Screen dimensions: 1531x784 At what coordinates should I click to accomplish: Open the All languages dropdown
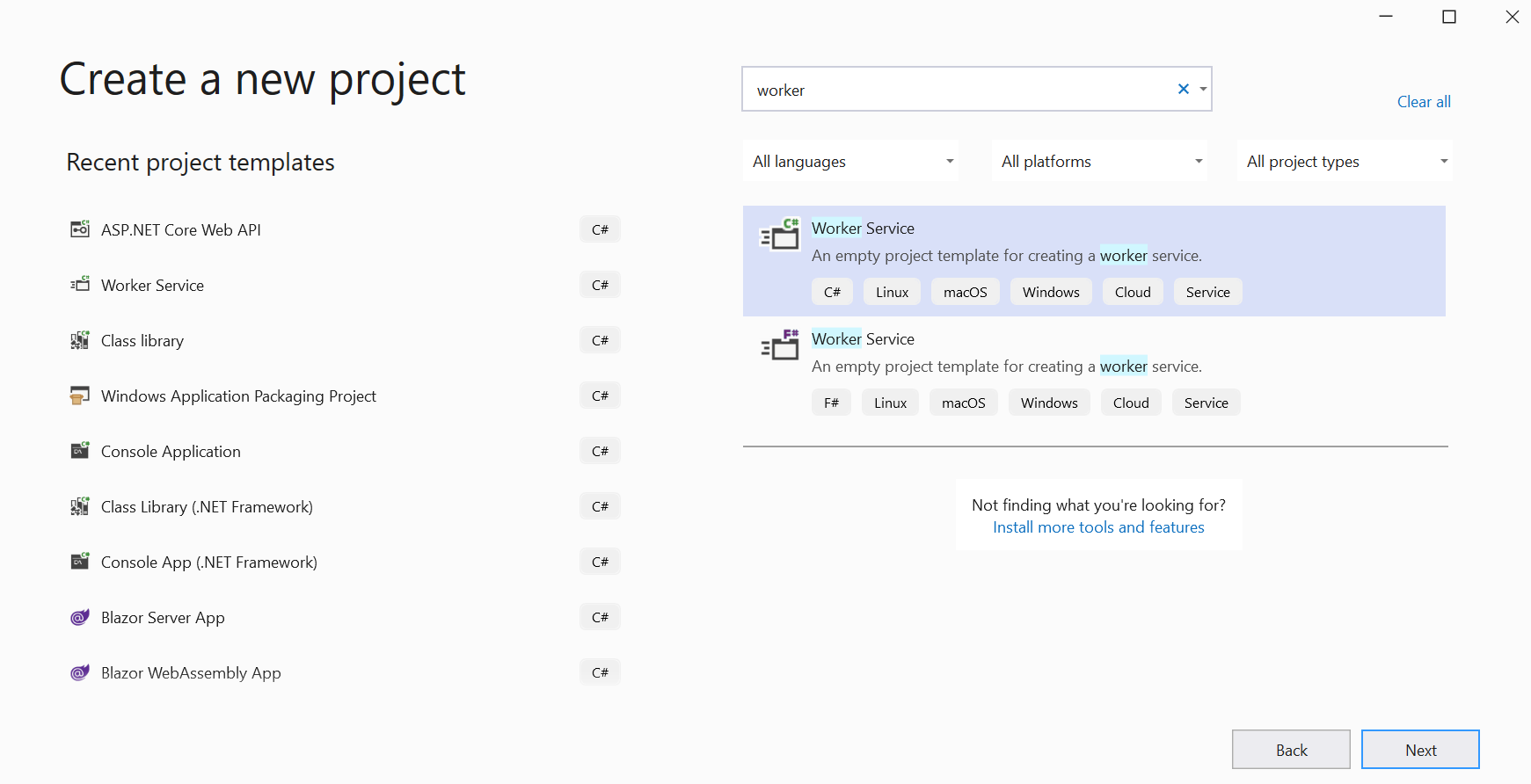tap(850, 161)
